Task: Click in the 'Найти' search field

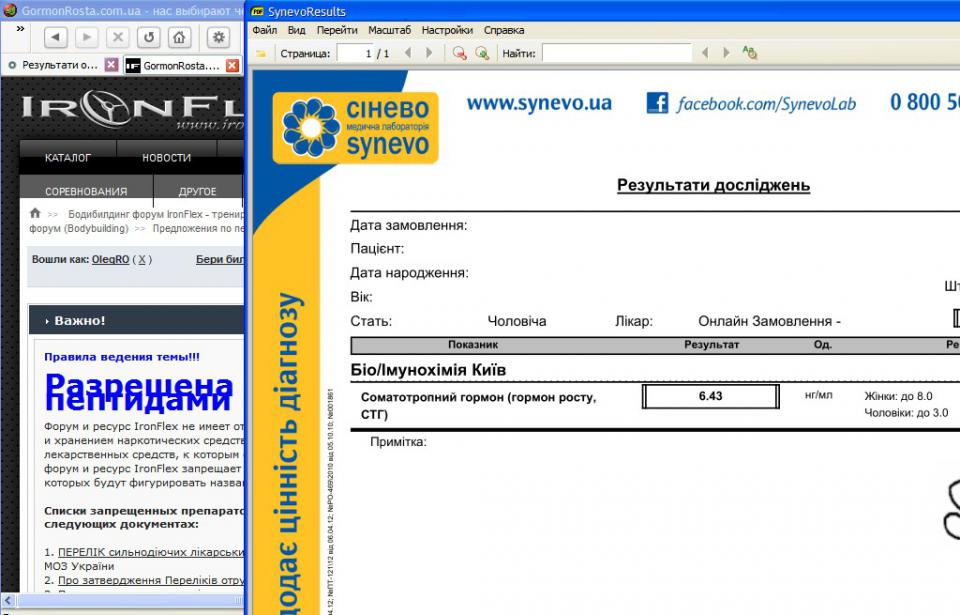Action: point(616,53)
